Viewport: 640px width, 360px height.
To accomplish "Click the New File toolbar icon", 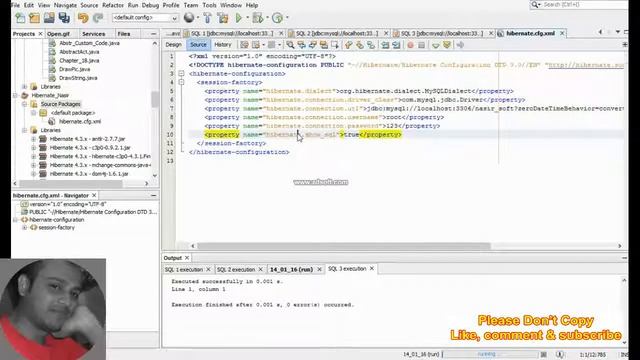I will click(x=20, y=18).
